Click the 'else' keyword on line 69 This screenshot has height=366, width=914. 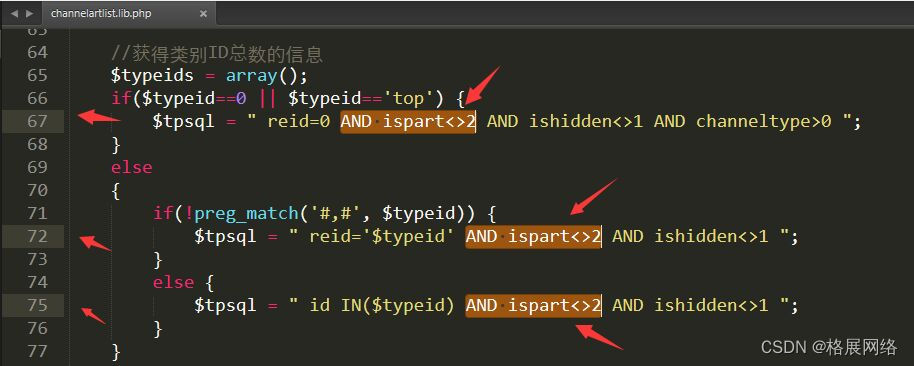pos(132,167)
